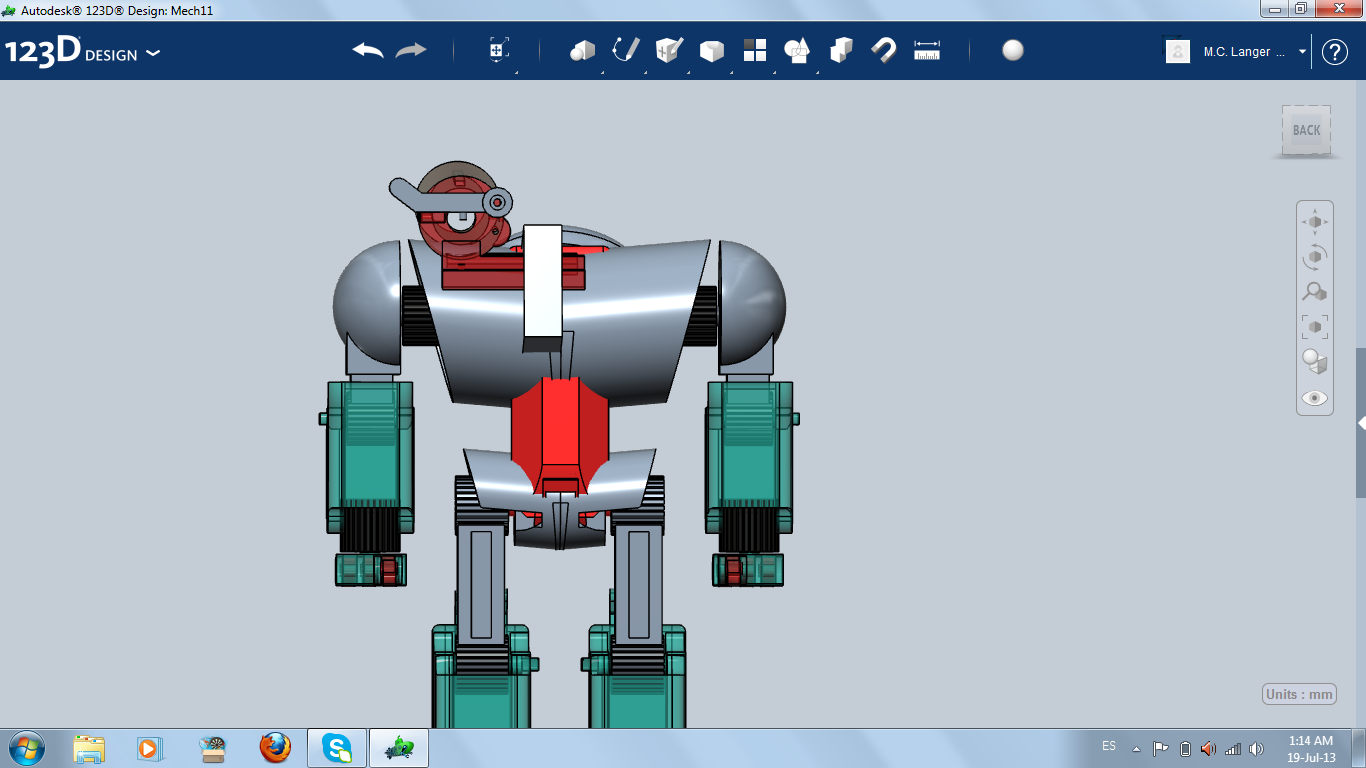1366x768 pixels.
Task: Select the Zoom navigation tool
Action: 1315,292
